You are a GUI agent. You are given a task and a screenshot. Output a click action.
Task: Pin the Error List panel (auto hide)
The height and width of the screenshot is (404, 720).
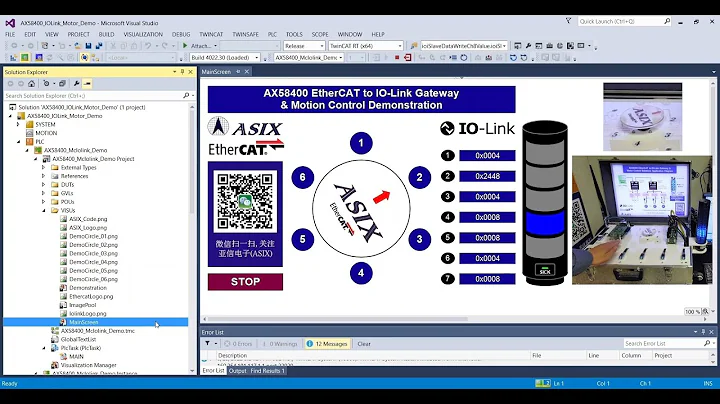(703, 332)
